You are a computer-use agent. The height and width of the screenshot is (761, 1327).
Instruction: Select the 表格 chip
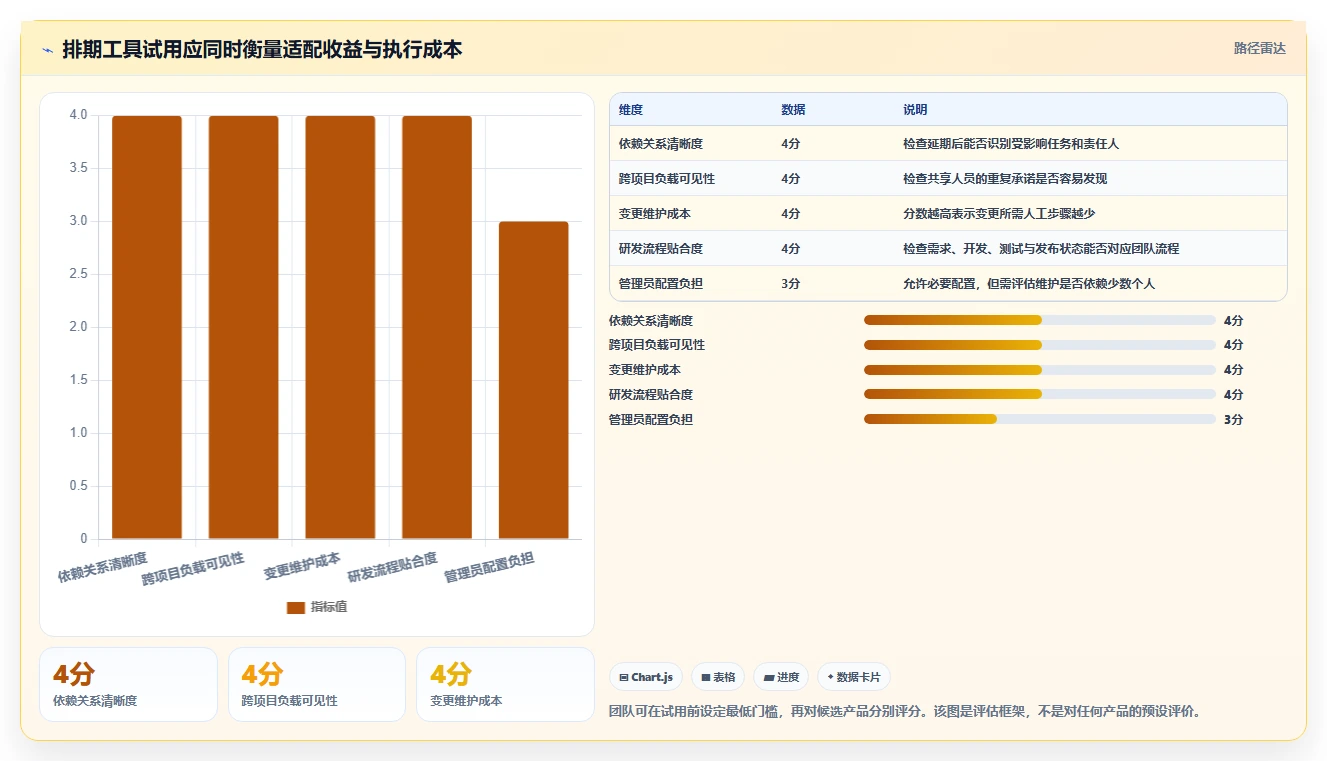pyautogui.click(x=718, y=677)
